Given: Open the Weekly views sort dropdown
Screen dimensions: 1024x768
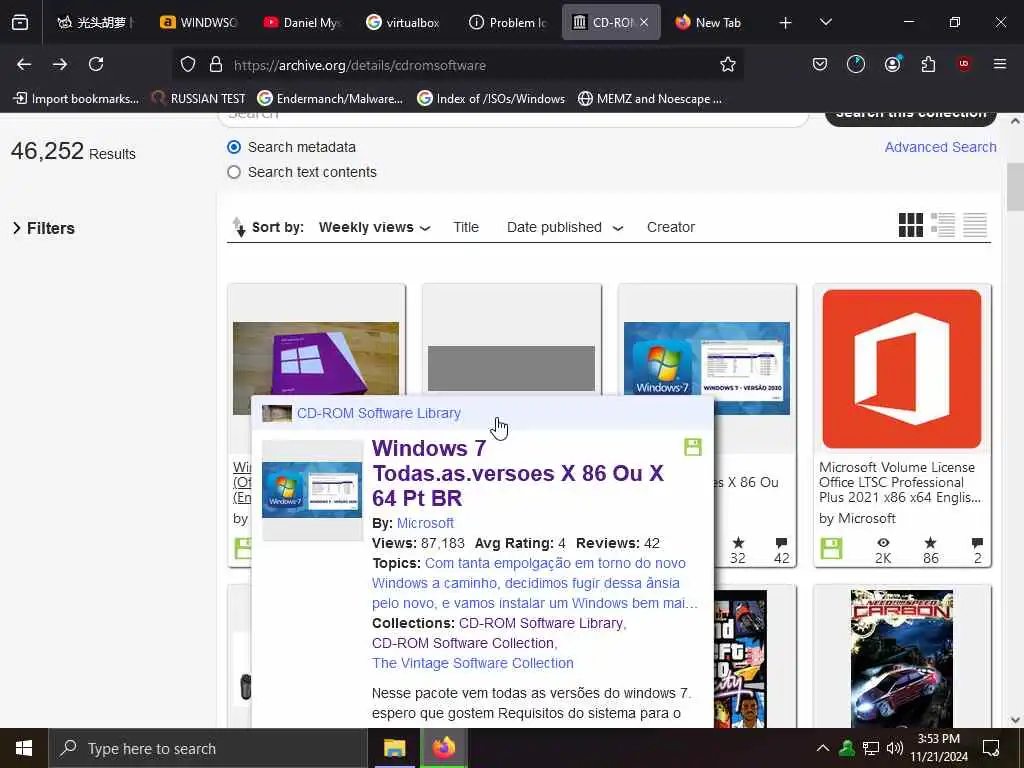Looking at the screenshot, I should coord(374,227).
